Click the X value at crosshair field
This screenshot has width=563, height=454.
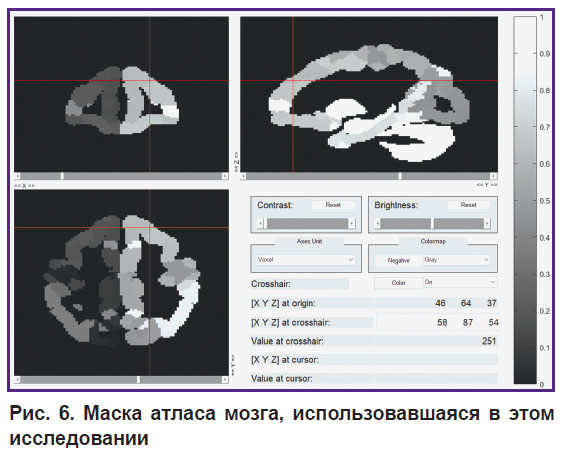[442, 323]
